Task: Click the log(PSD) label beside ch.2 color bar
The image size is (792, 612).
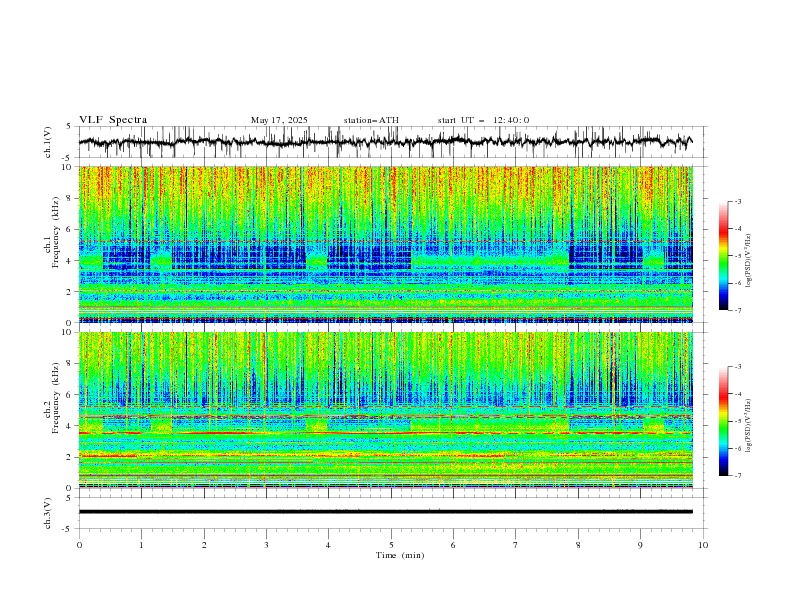Action: (749, 425)
